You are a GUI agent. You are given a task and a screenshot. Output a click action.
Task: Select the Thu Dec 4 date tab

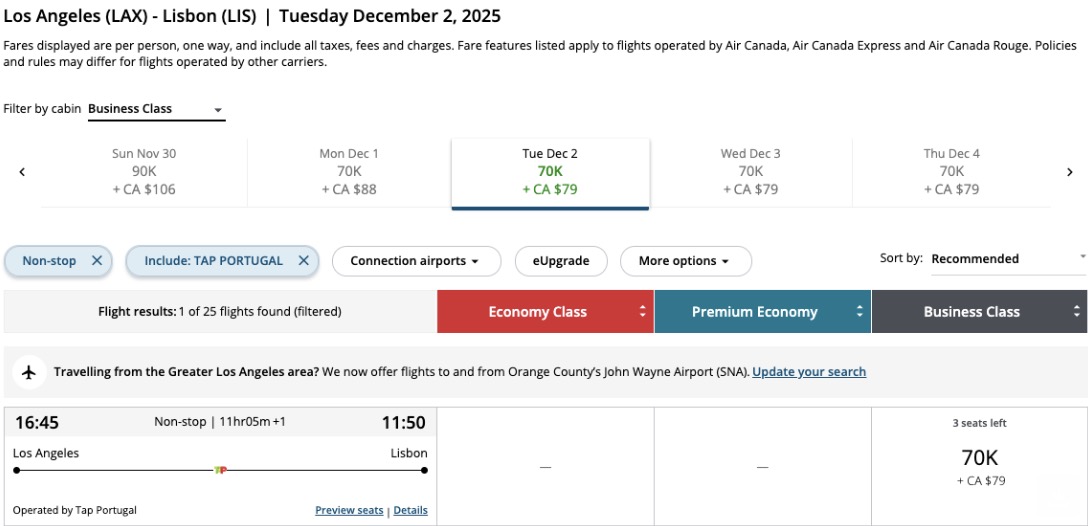[951, 171]
